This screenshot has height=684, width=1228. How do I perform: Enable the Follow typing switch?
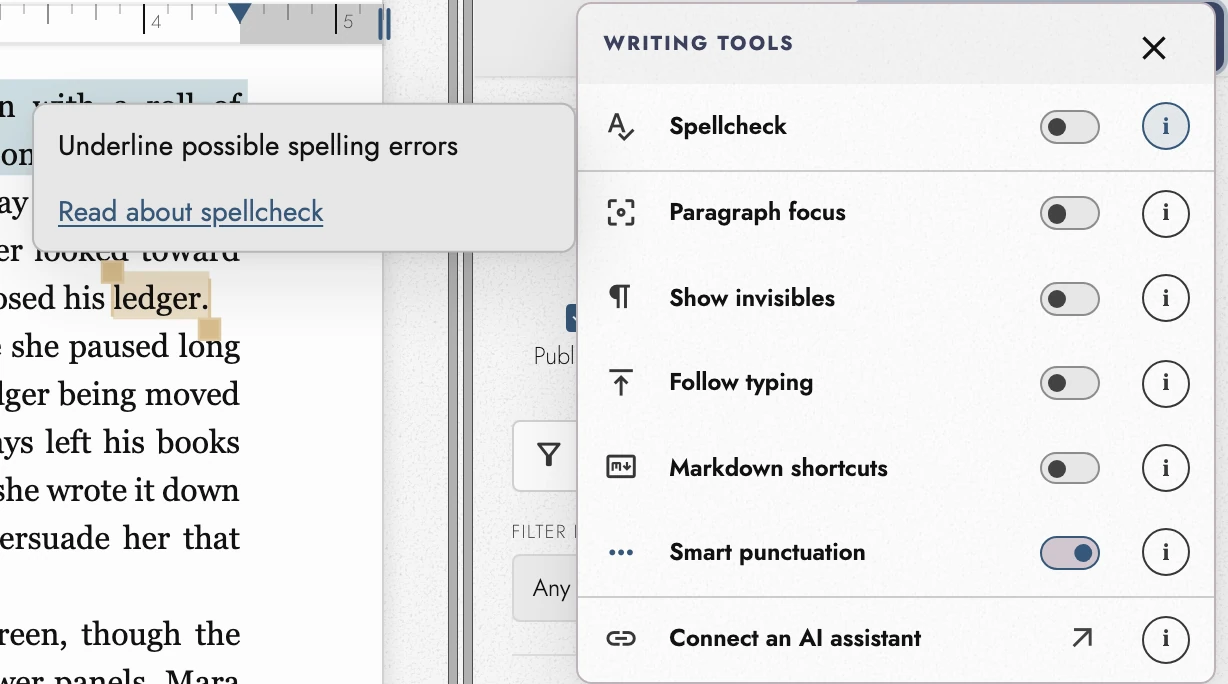point(1070,383)
